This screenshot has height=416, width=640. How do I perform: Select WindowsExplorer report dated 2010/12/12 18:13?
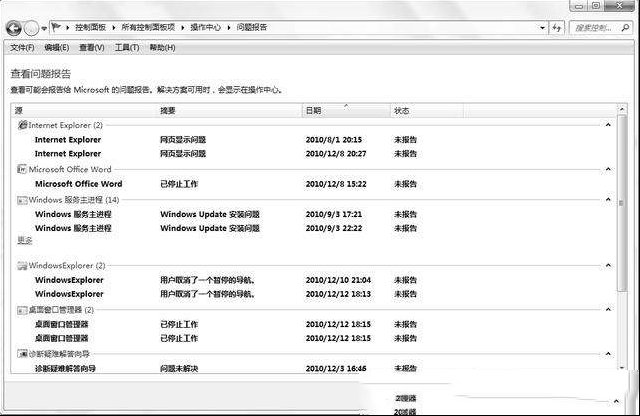(314, 294)
